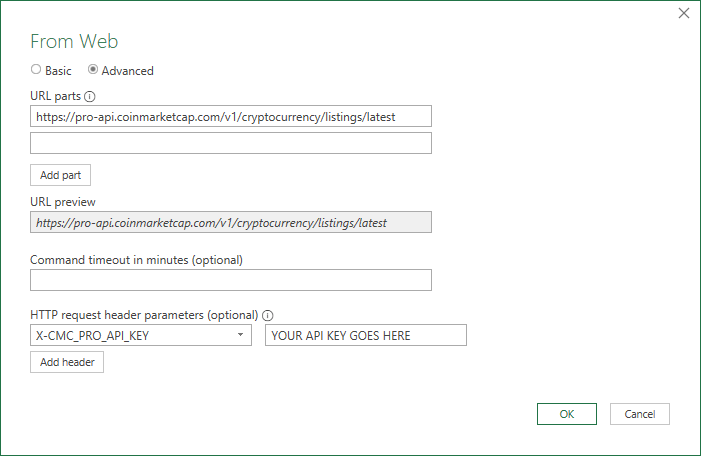Click the Command timeout in minutes field
Viewport: 701px width, 456px height.
230,280
